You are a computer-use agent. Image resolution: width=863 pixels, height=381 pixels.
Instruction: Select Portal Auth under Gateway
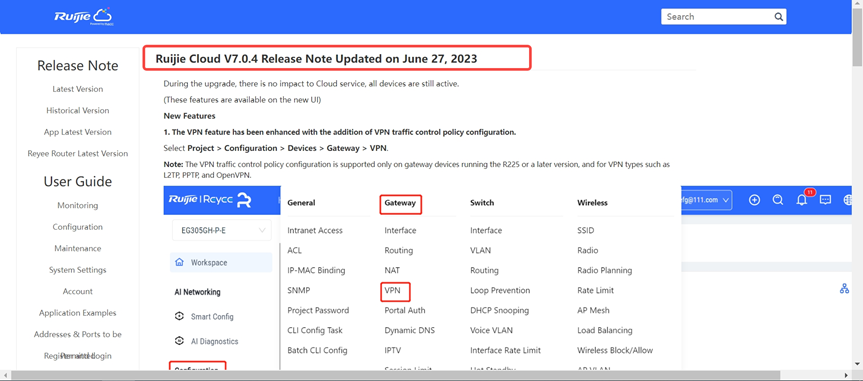pos(405,311)
